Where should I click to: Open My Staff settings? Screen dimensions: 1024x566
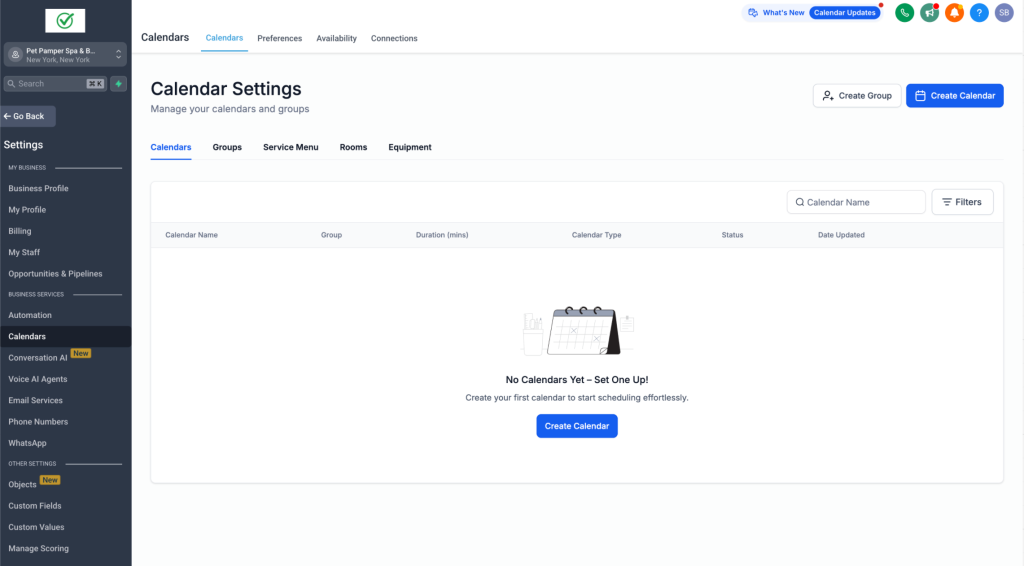point(24,253)
